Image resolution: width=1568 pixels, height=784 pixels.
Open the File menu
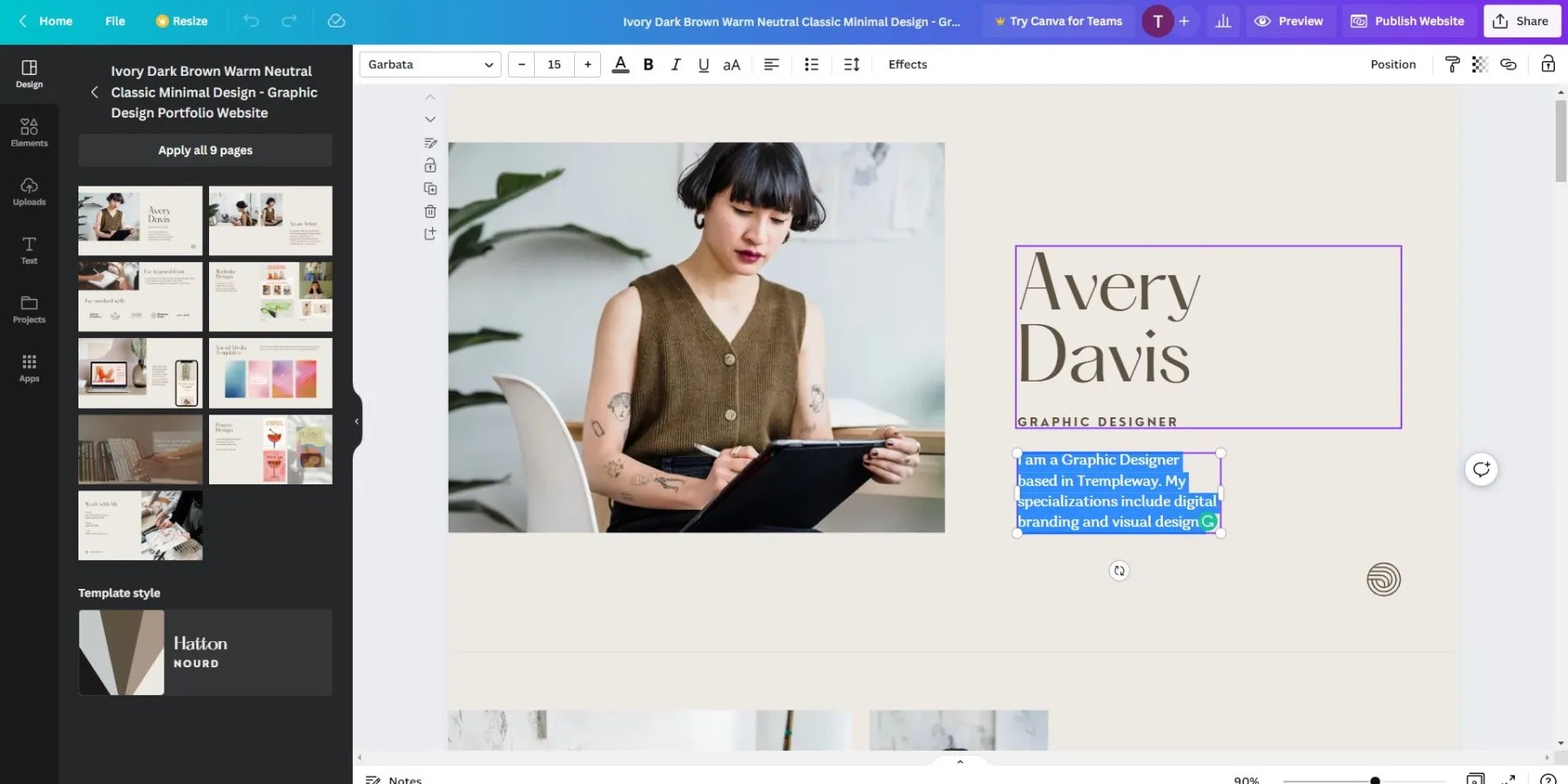(x=114, y=21)
